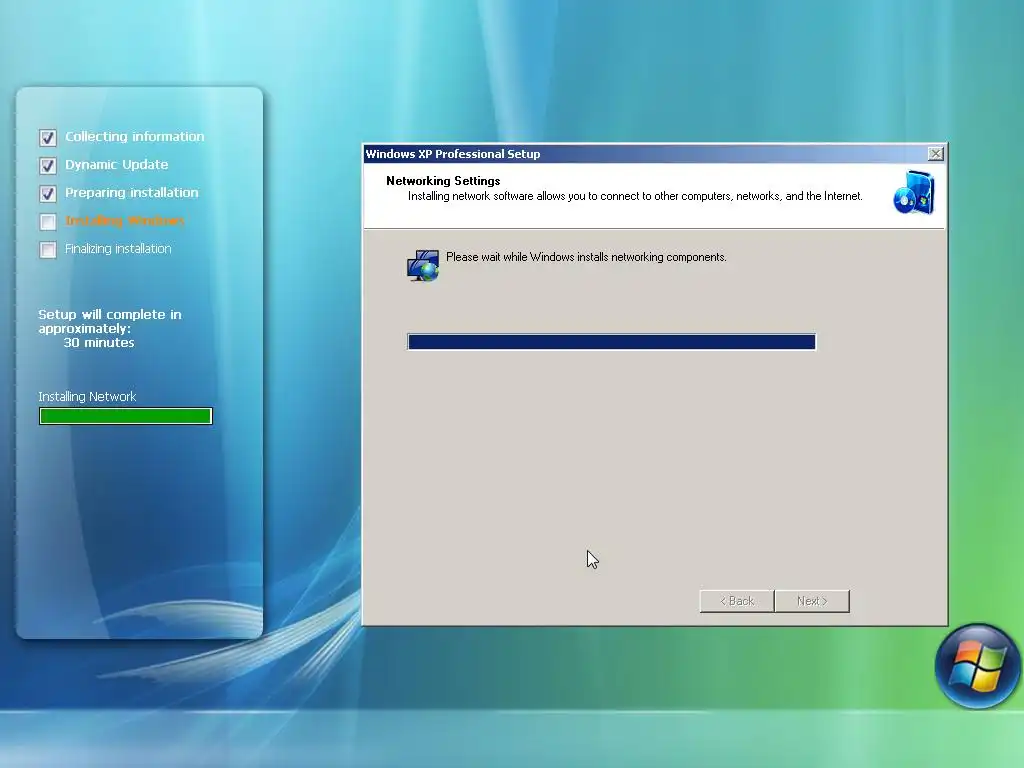Click the Next button
The height and width of the screenshot is (768, 1024).
812,601
